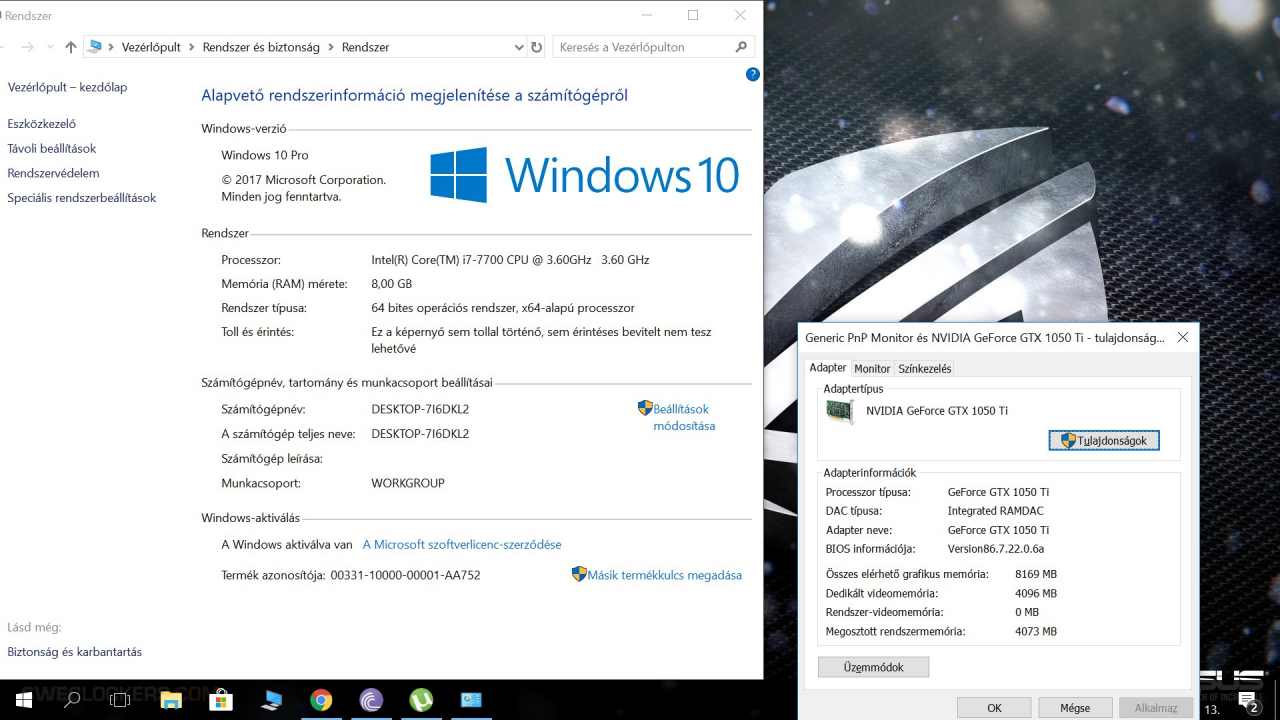Screen dimensions: 1280x720
Task: Switch to the green uTorrent taskbar icon
Action: 421,700
